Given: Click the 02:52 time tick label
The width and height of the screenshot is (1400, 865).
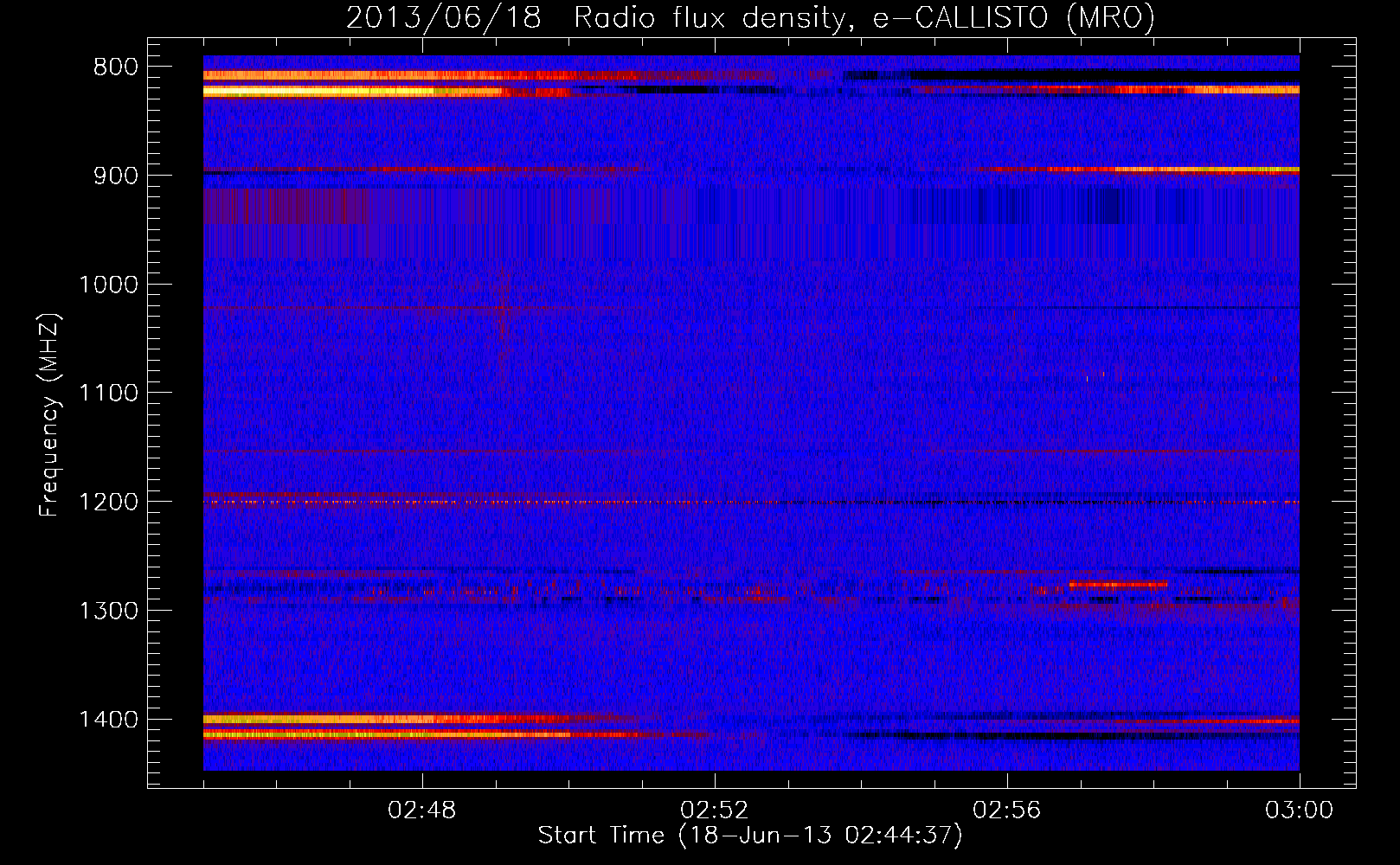Looking at the screenshot, I should point(715,811).
